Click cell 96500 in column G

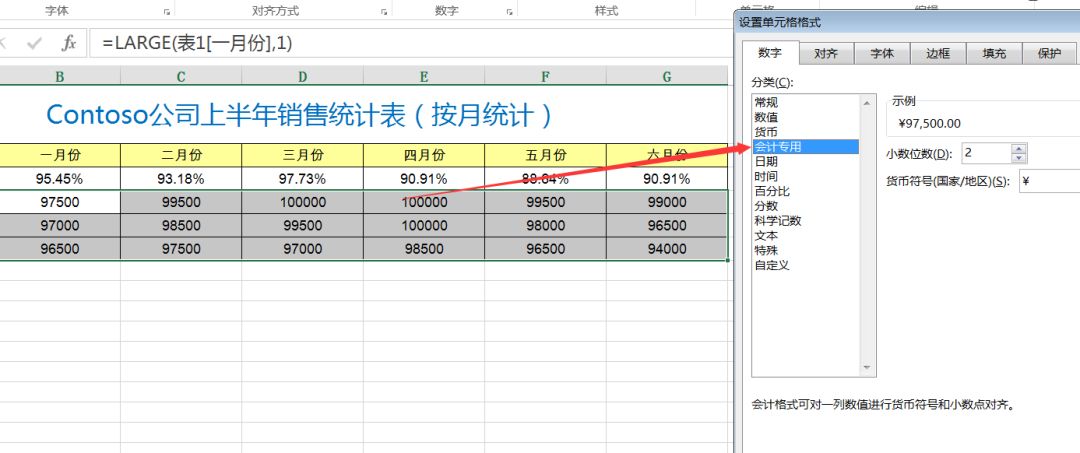[667, 226]
